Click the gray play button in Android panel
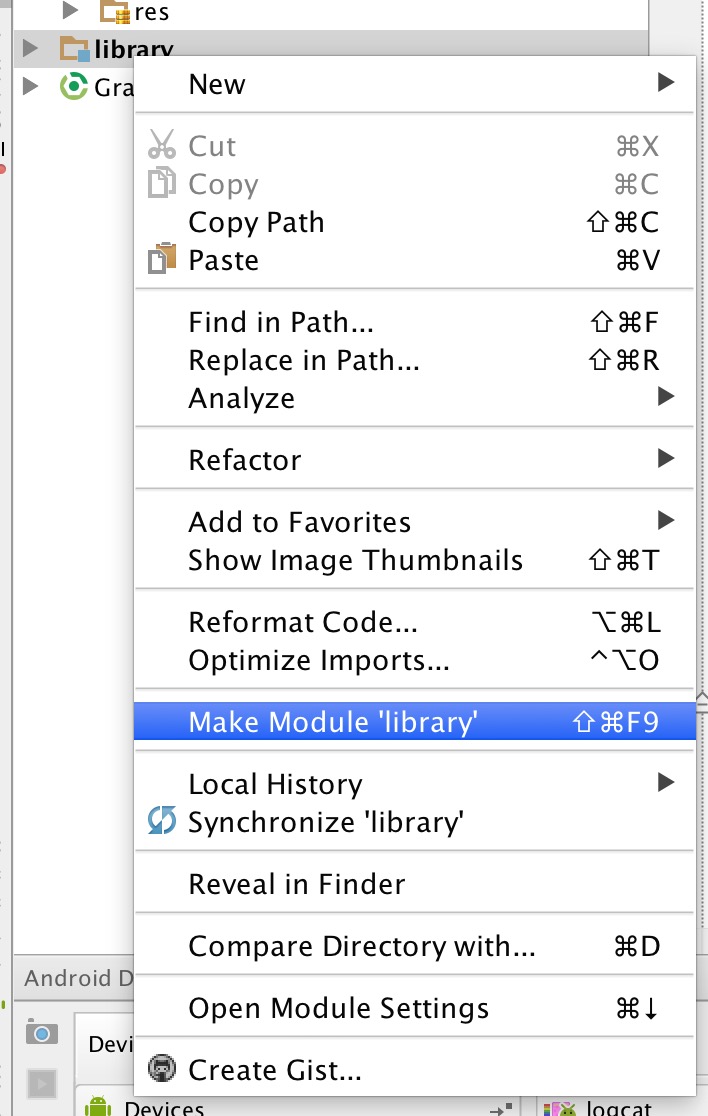 click(41, 1084)
